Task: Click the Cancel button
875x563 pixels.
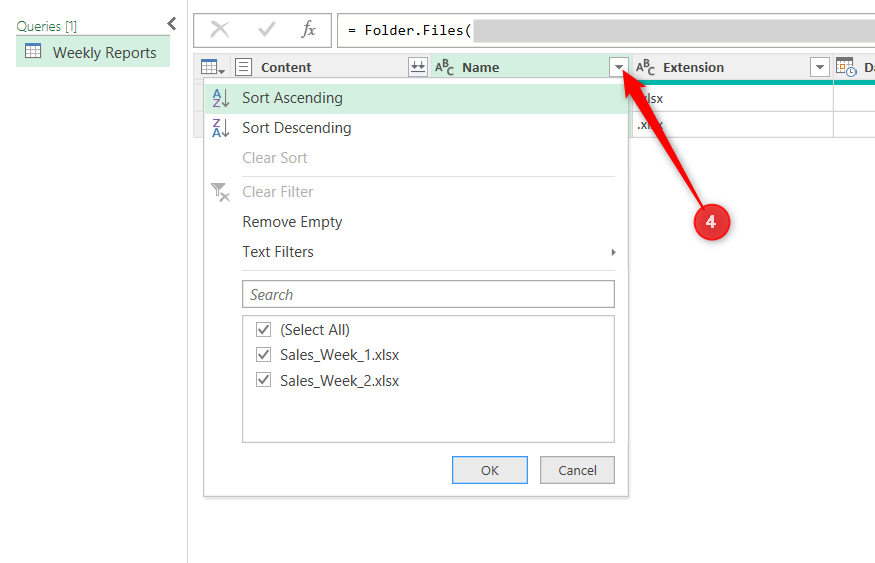Action: tap(577, 470)
